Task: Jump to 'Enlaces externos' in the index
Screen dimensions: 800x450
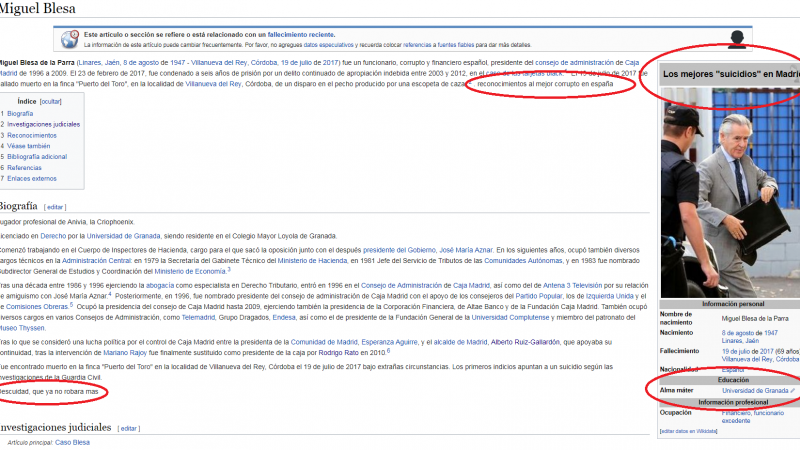Action: click(32, 179)
